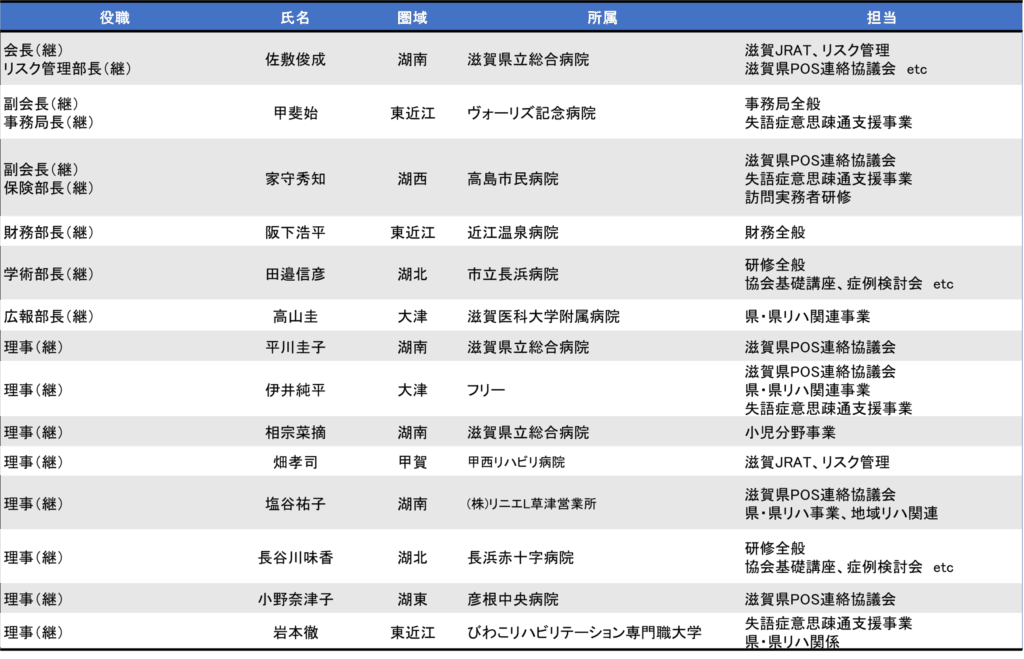
Task: Select the name 畑孝司
Action: 295,462
